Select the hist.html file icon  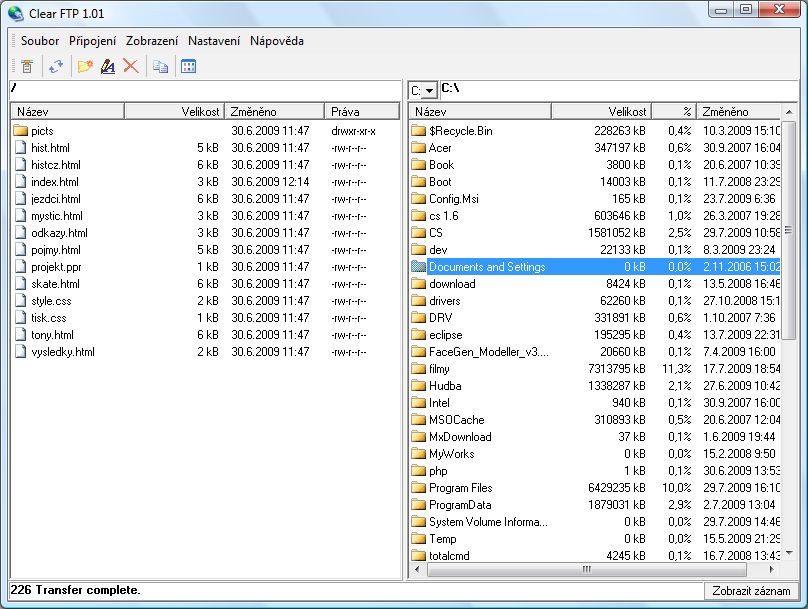[21, 148]
